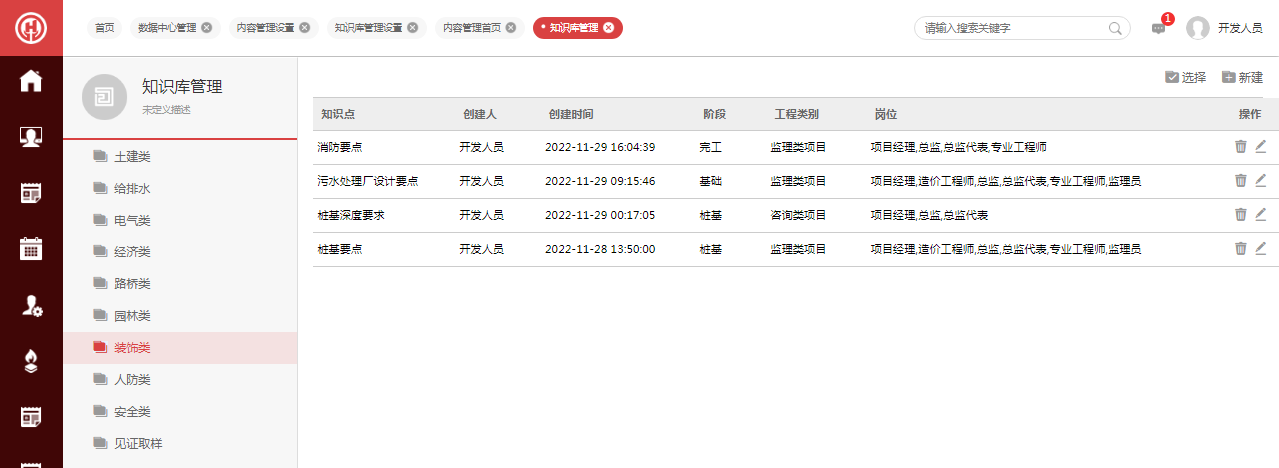This screenshot has width=1279, height=468.
Task: Edit the 桩基要点 row
Action: [1261, 249]
